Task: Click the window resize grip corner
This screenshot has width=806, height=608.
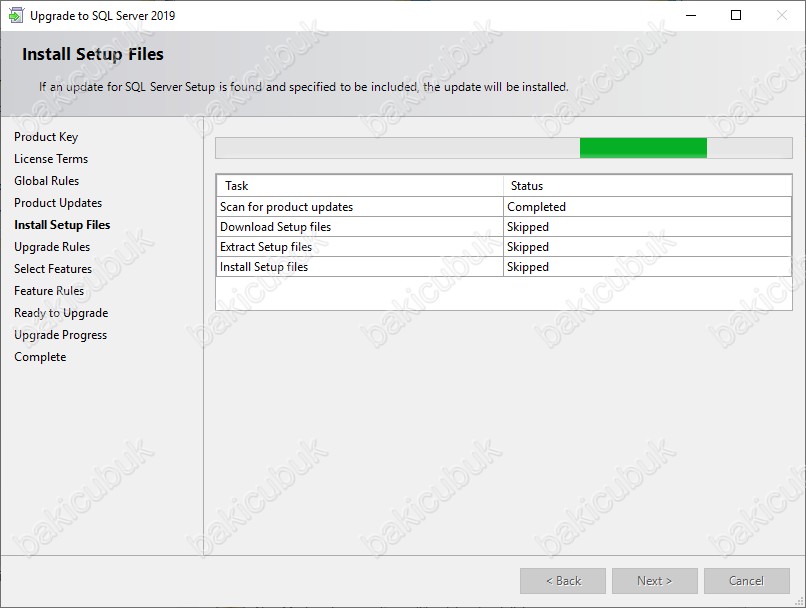Action: pos(799,602)
